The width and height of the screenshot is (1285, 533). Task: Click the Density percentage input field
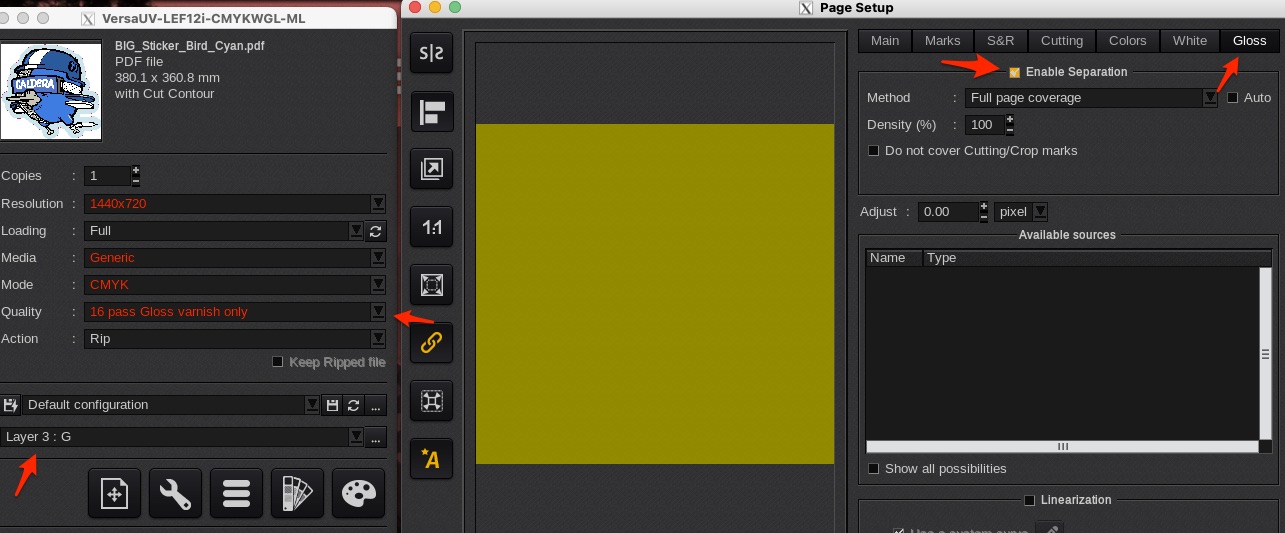(x=984, y=125)
